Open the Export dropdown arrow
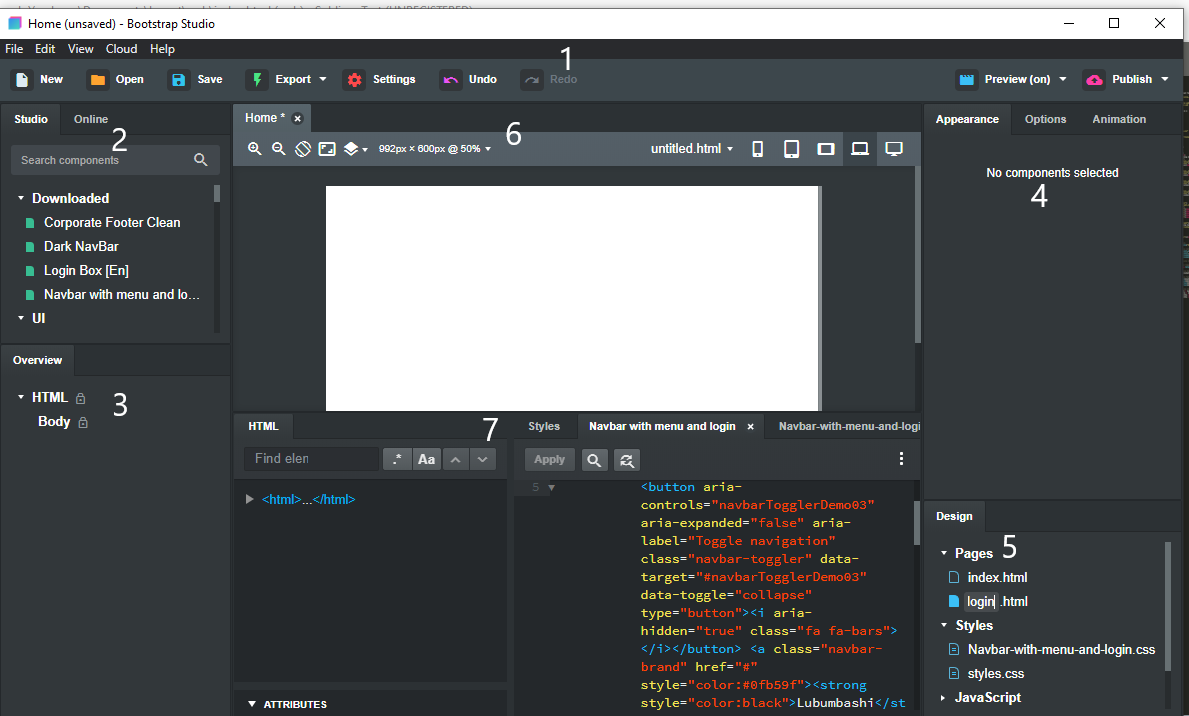1189x716 pixels. [323, 80]
